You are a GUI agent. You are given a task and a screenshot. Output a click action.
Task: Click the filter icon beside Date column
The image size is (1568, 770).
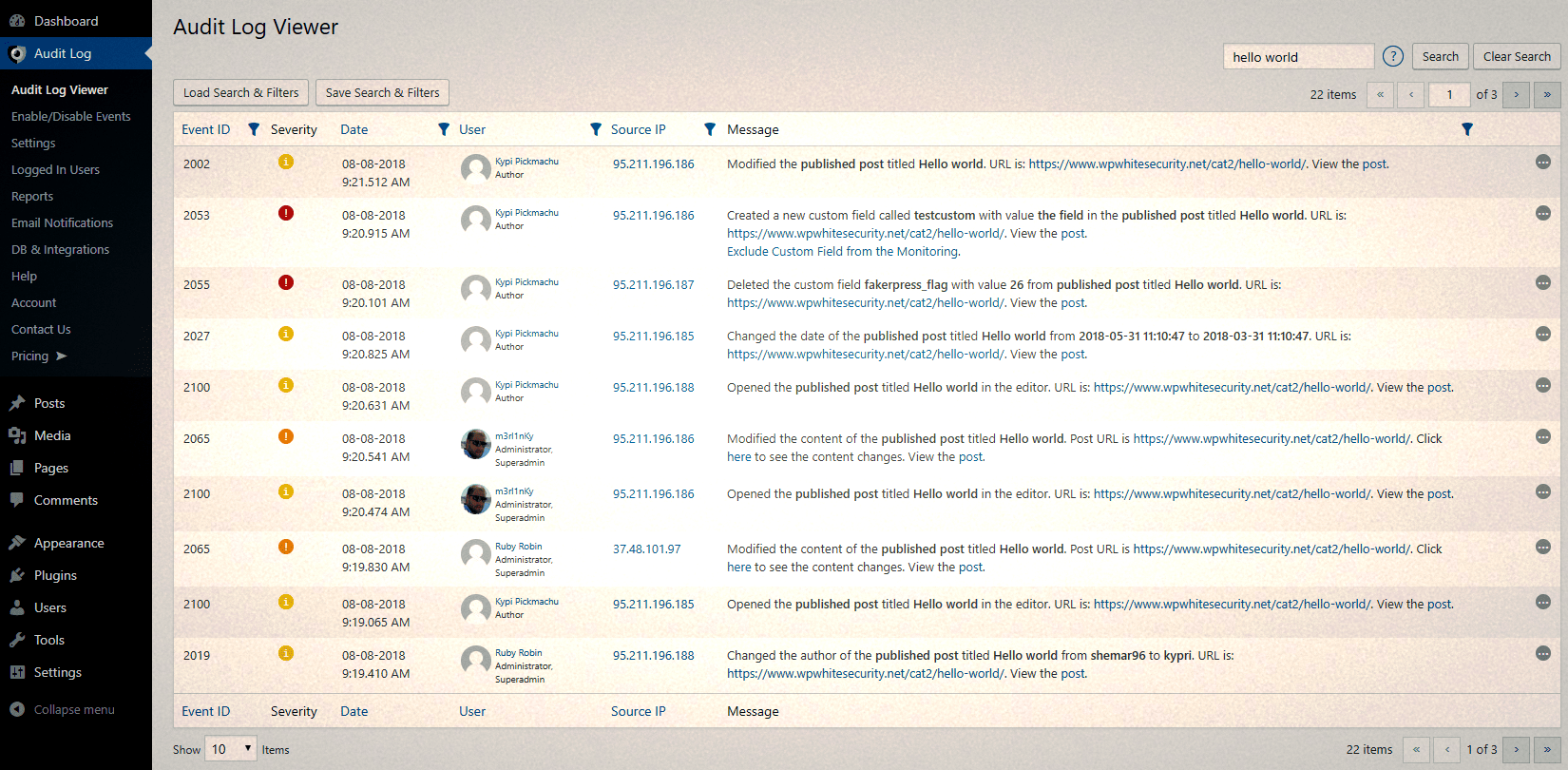444,129
